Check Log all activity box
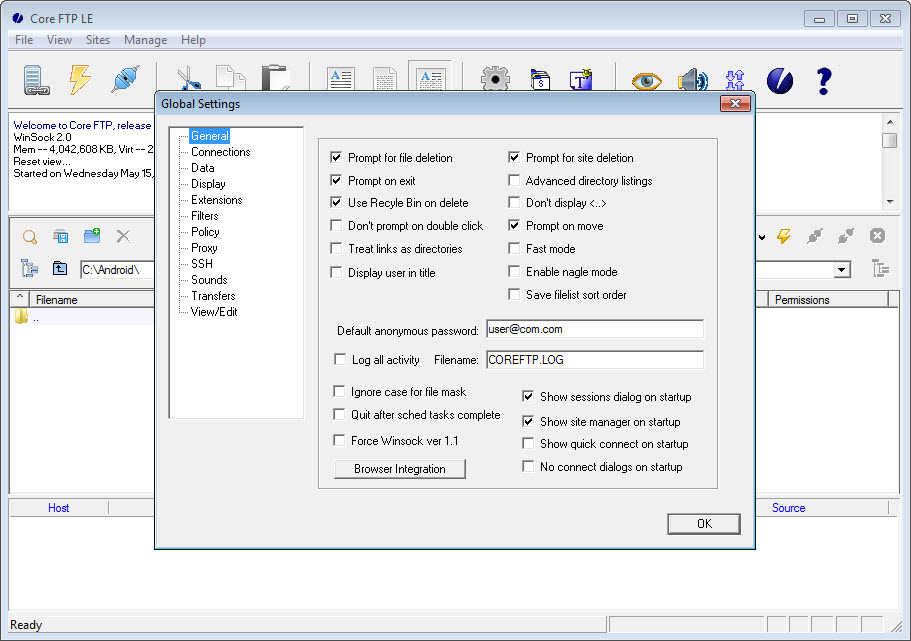911x641 pixels. click(340, 359)
